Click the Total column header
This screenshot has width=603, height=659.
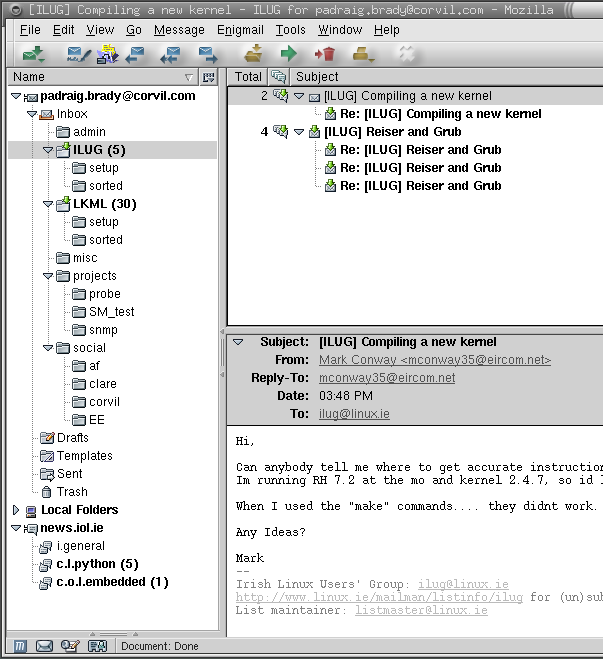248,77
